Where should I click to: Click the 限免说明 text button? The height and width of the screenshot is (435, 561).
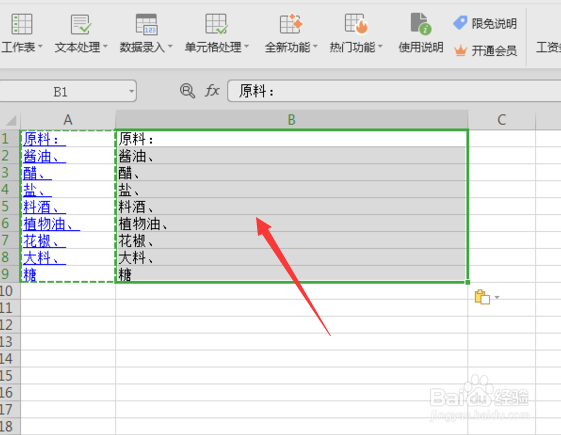[494, 24]
